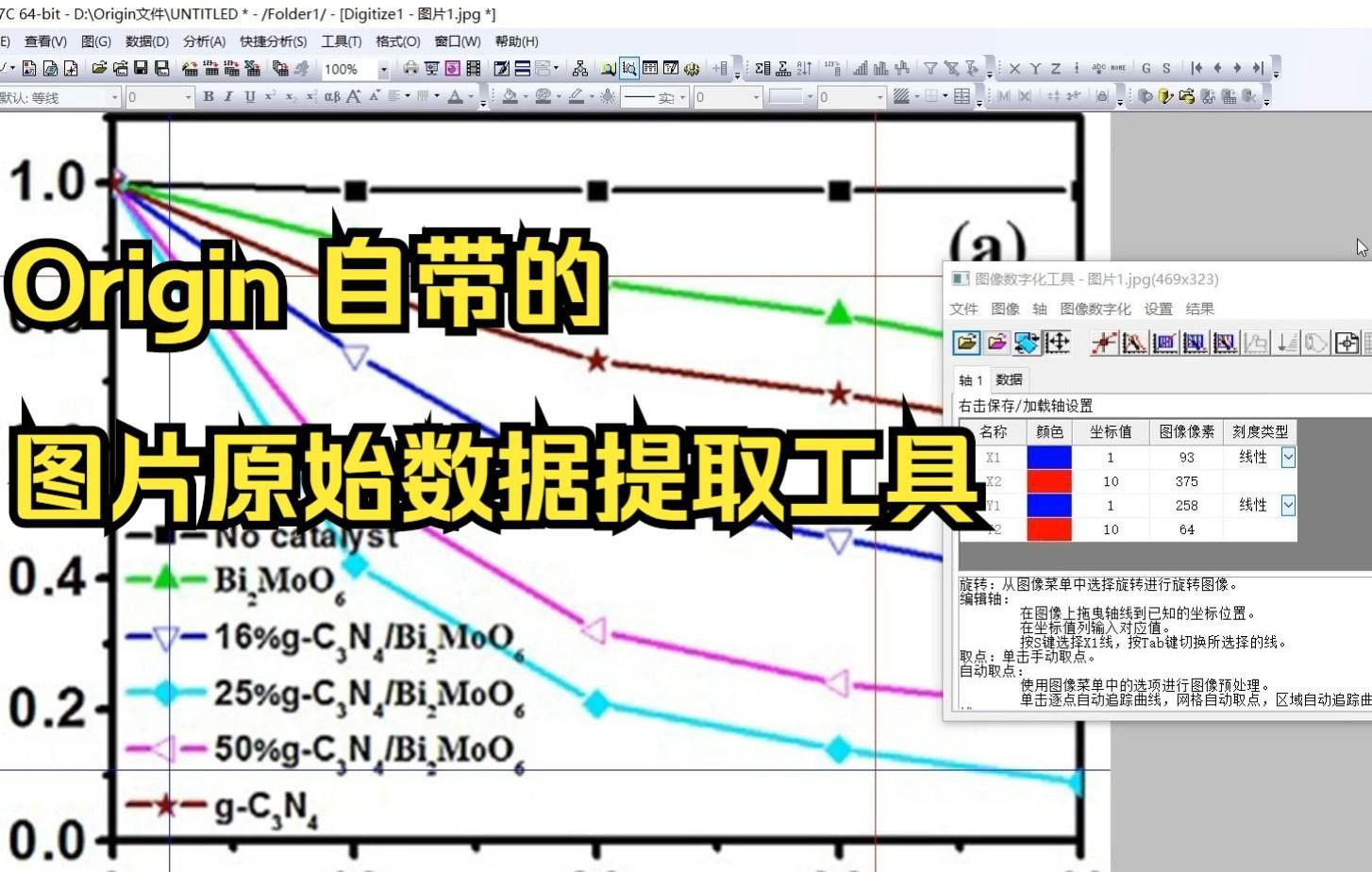Click the pink open-folder icon in digitizer
The width and height of the screenshot is (1372, 872).
996,343
